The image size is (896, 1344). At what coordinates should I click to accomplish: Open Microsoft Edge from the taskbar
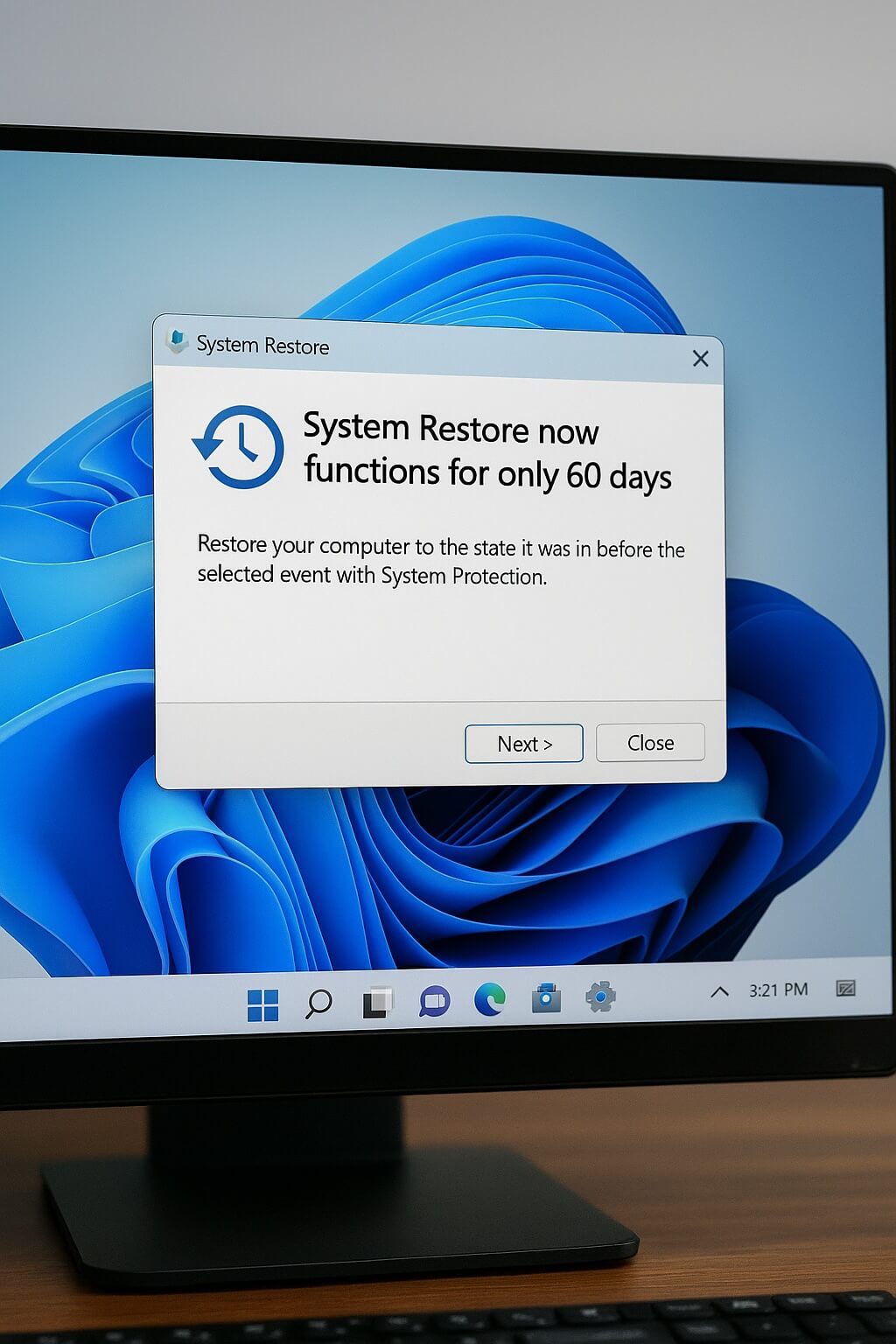tap(490, 999)
